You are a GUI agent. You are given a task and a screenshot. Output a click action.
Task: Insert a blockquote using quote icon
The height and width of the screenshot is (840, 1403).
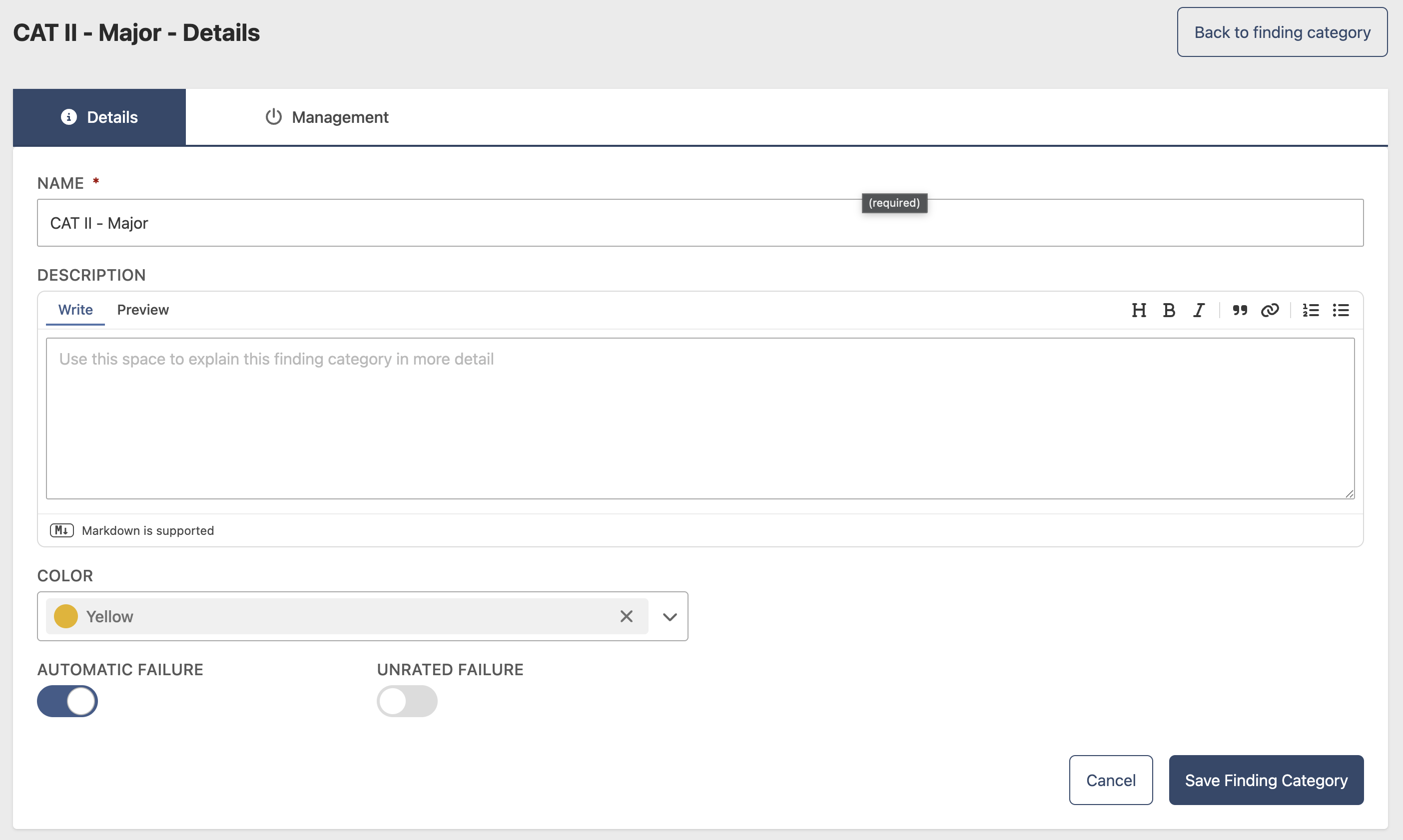coord(1240,310)
